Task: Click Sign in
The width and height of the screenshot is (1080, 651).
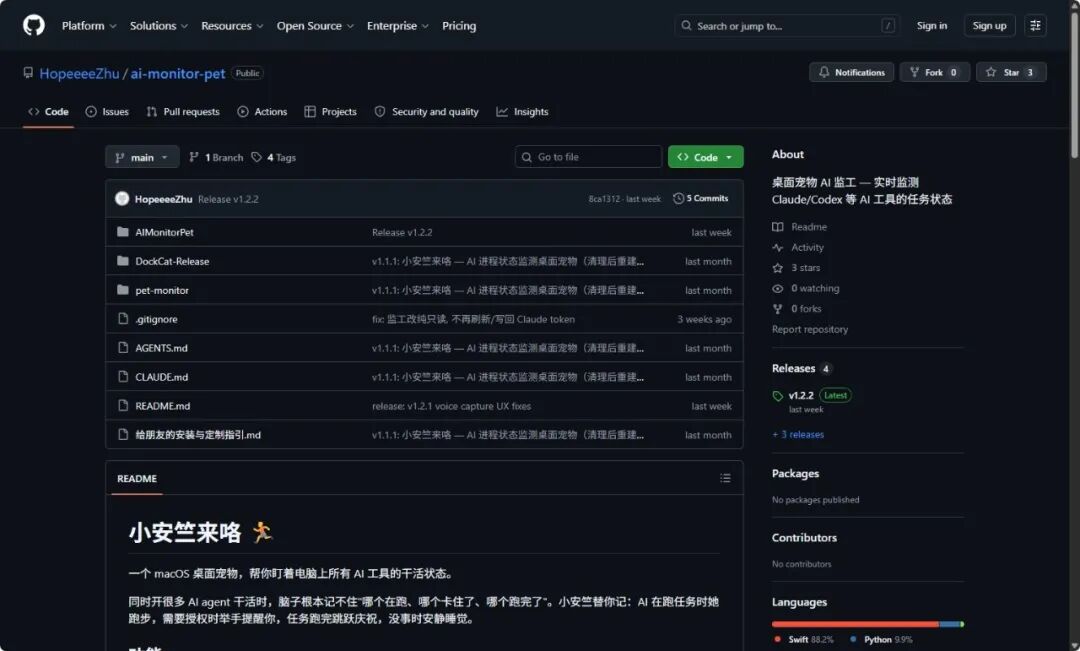Action: 931,25
